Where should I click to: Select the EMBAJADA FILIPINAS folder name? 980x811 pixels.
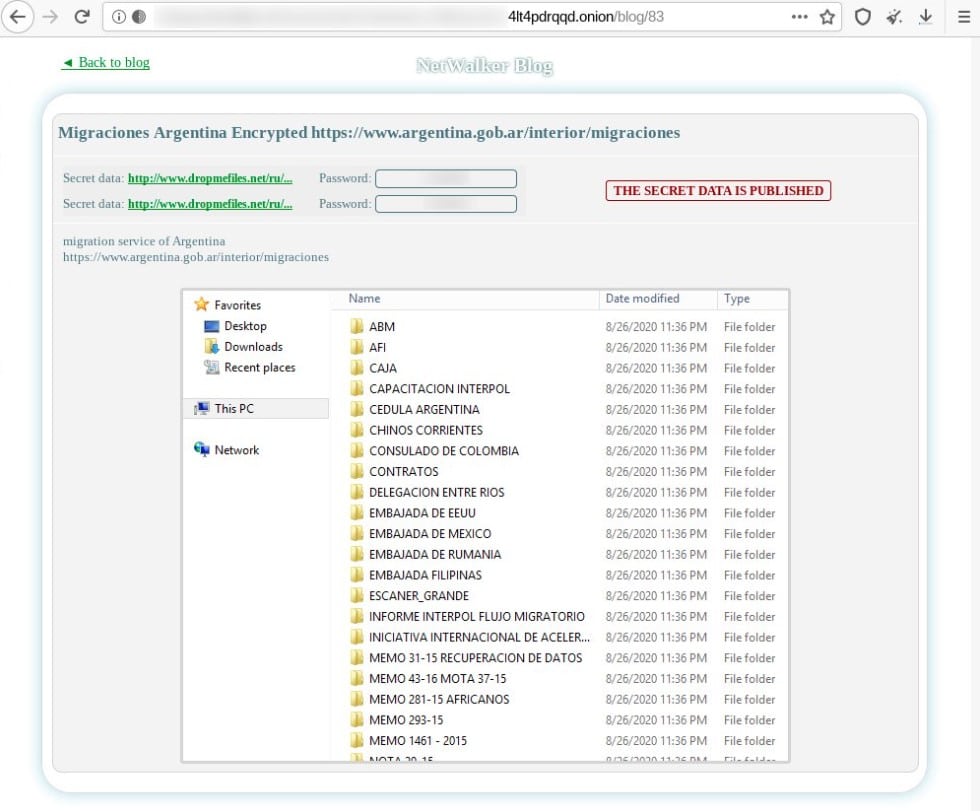[x=425, y=575]
